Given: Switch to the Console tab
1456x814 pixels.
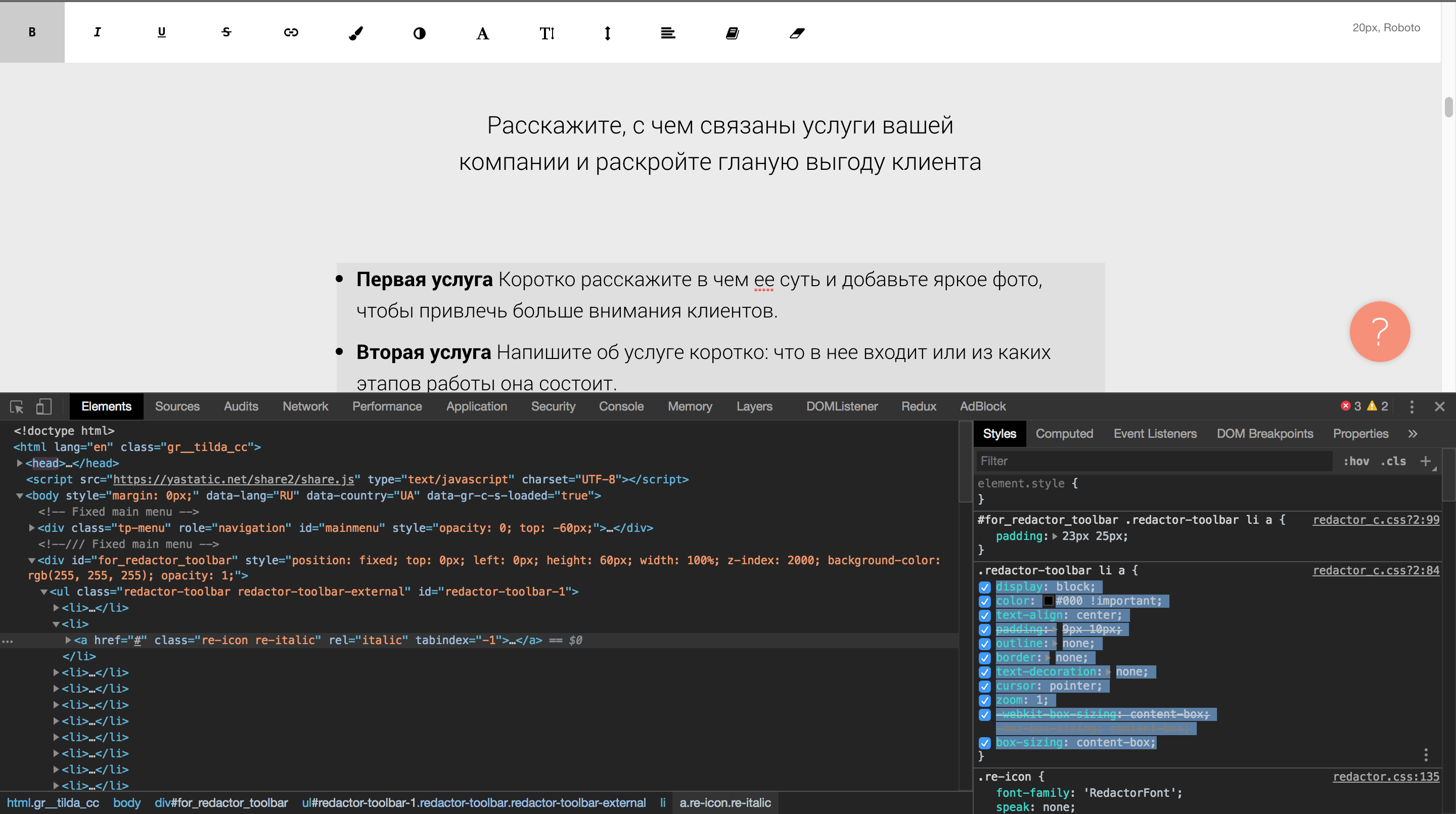Looking at the screenshot, I should pos(621,406).
